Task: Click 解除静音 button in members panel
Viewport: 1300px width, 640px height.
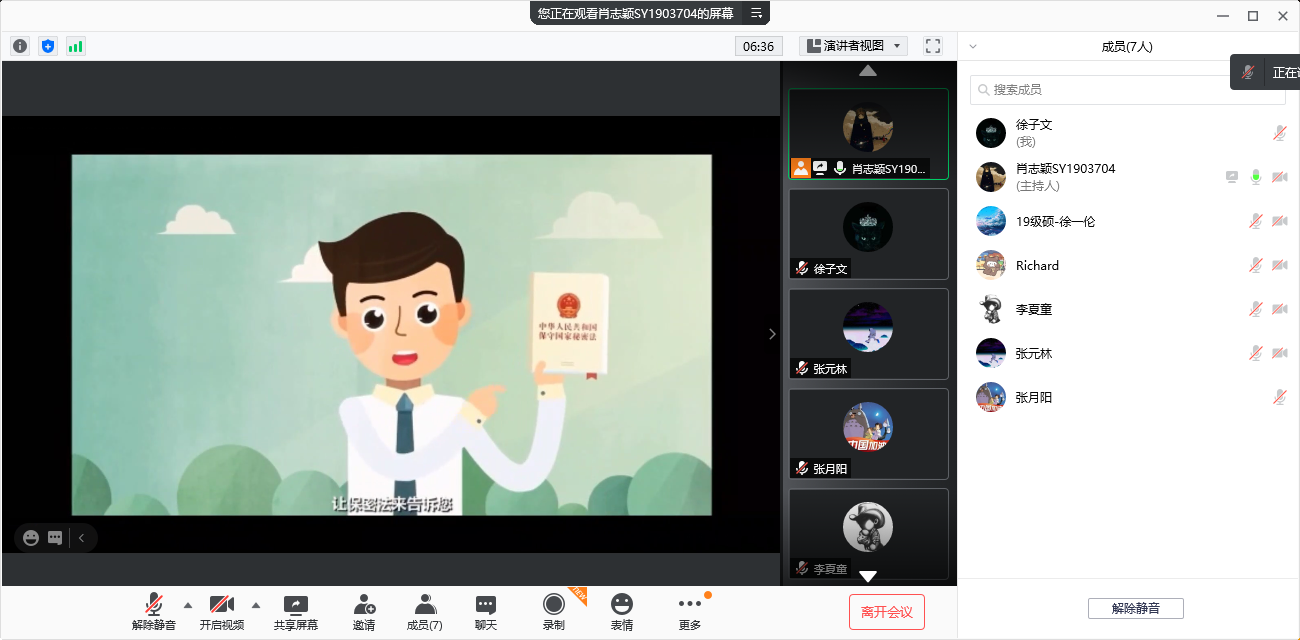Action: click(x=1135, y=608)
